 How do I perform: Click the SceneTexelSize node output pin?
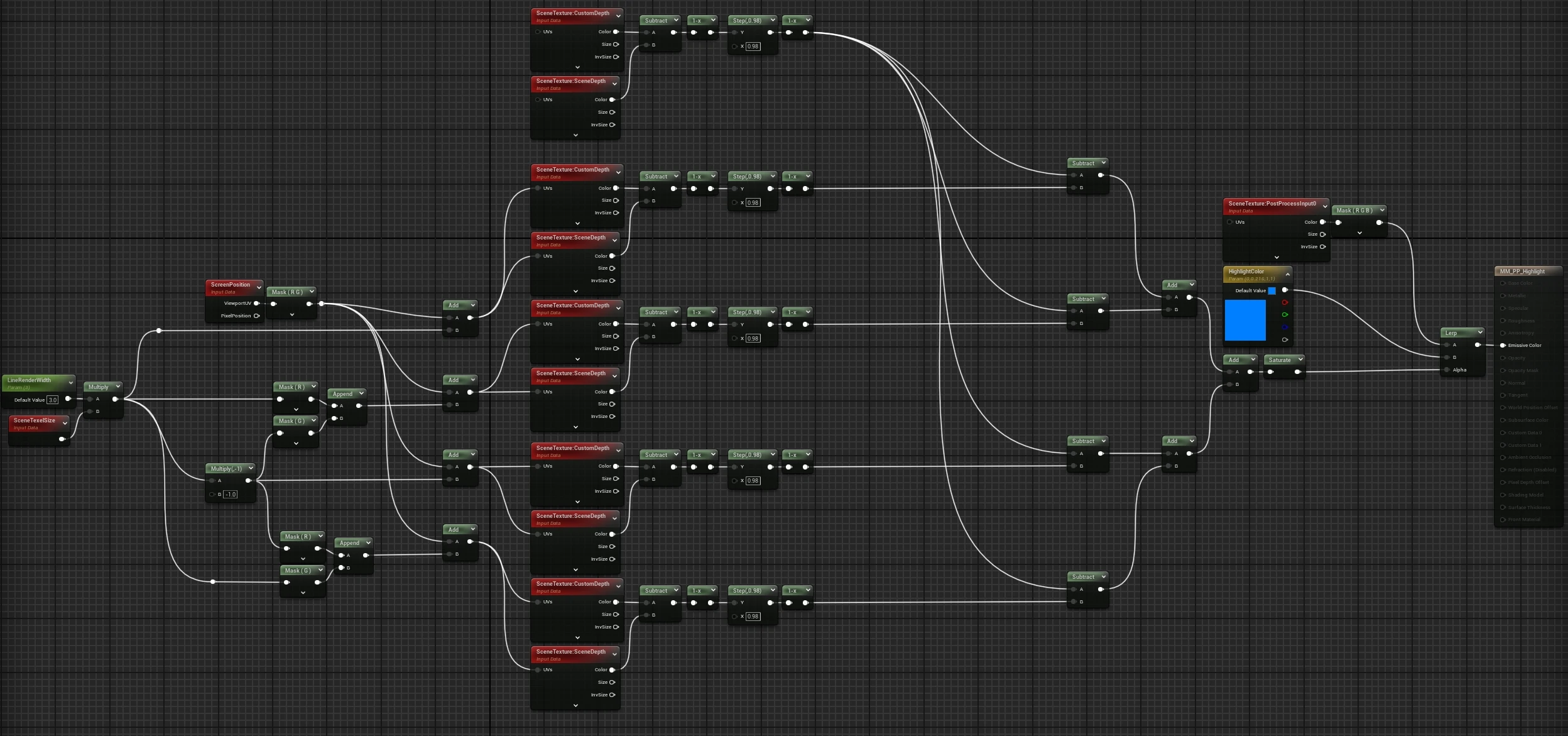[62, 439]
